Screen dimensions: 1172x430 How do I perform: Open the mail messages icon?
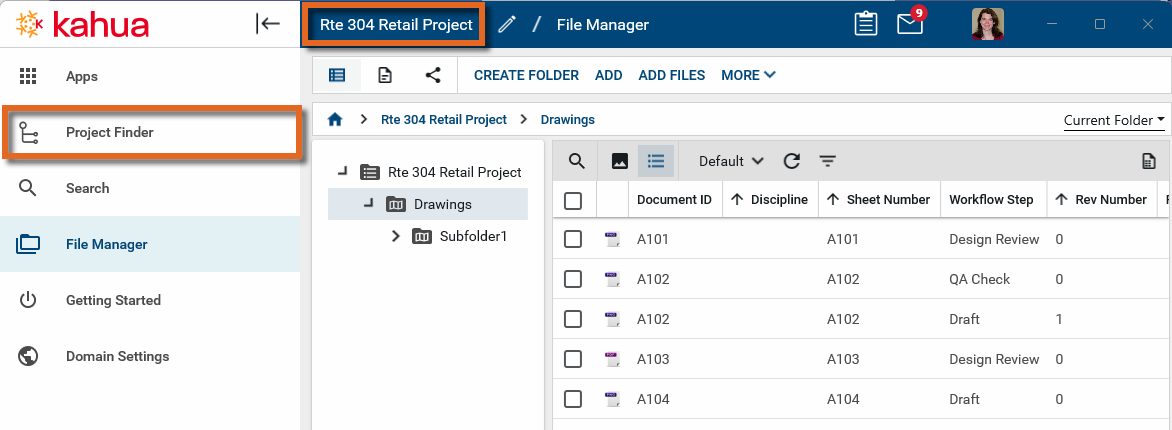[x=910, y=25]
